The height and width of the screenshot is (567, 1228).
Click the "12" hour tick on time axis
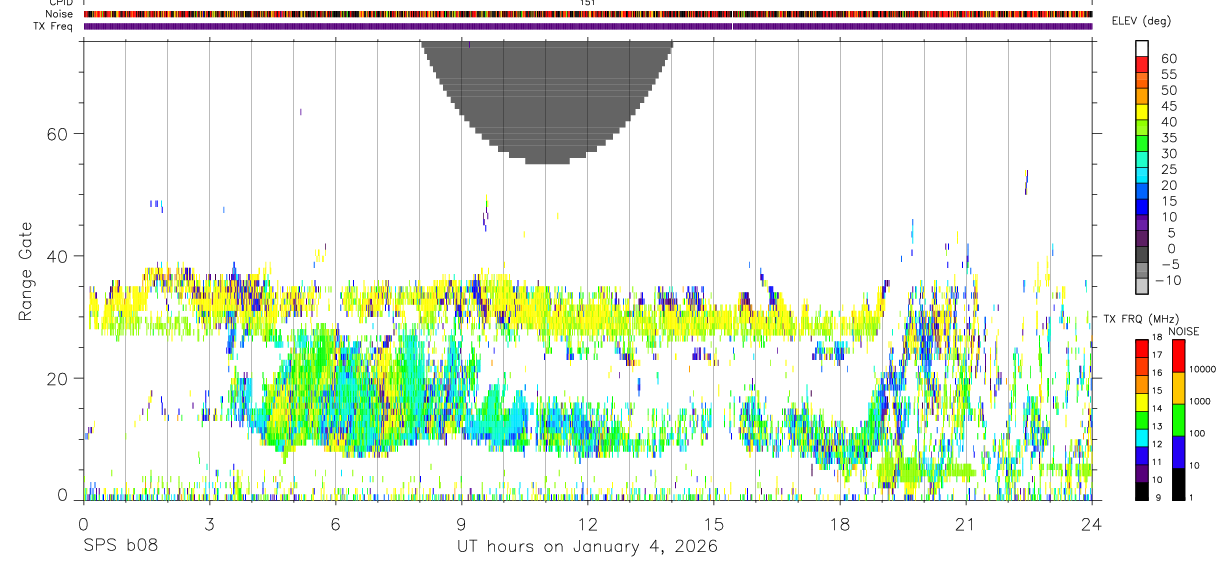pyautogui.click(x=587, y=524)
